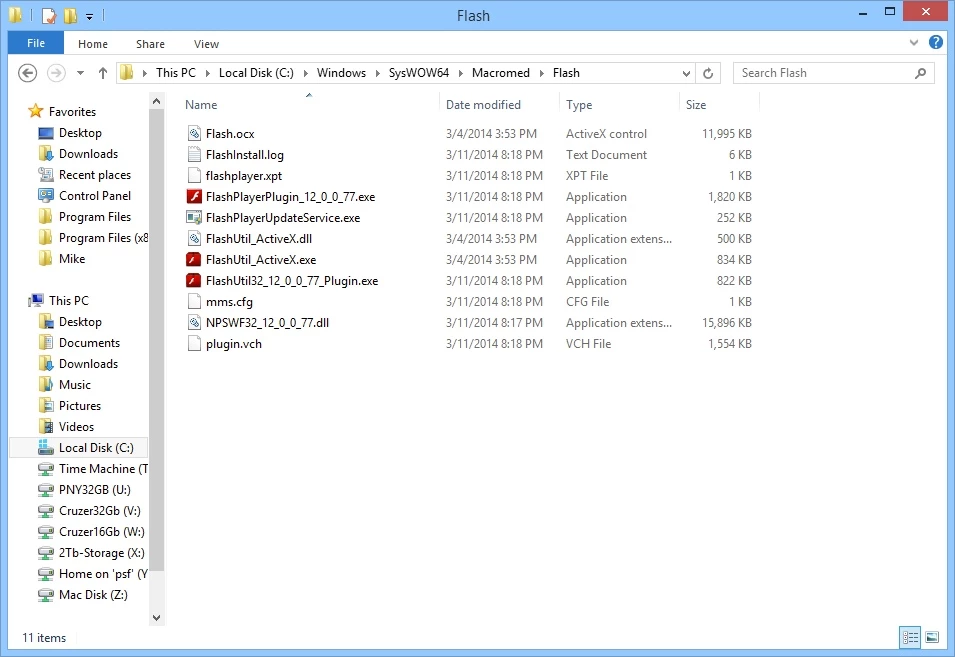Expand the ribbon with chevron

(914, 43)
